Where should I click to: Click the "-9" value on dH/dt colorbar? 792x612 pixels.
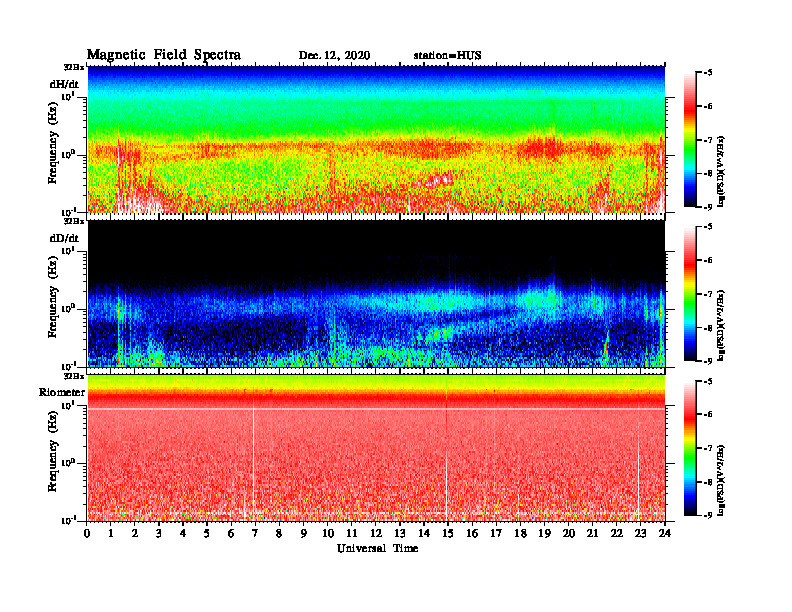tap(708, 207)
